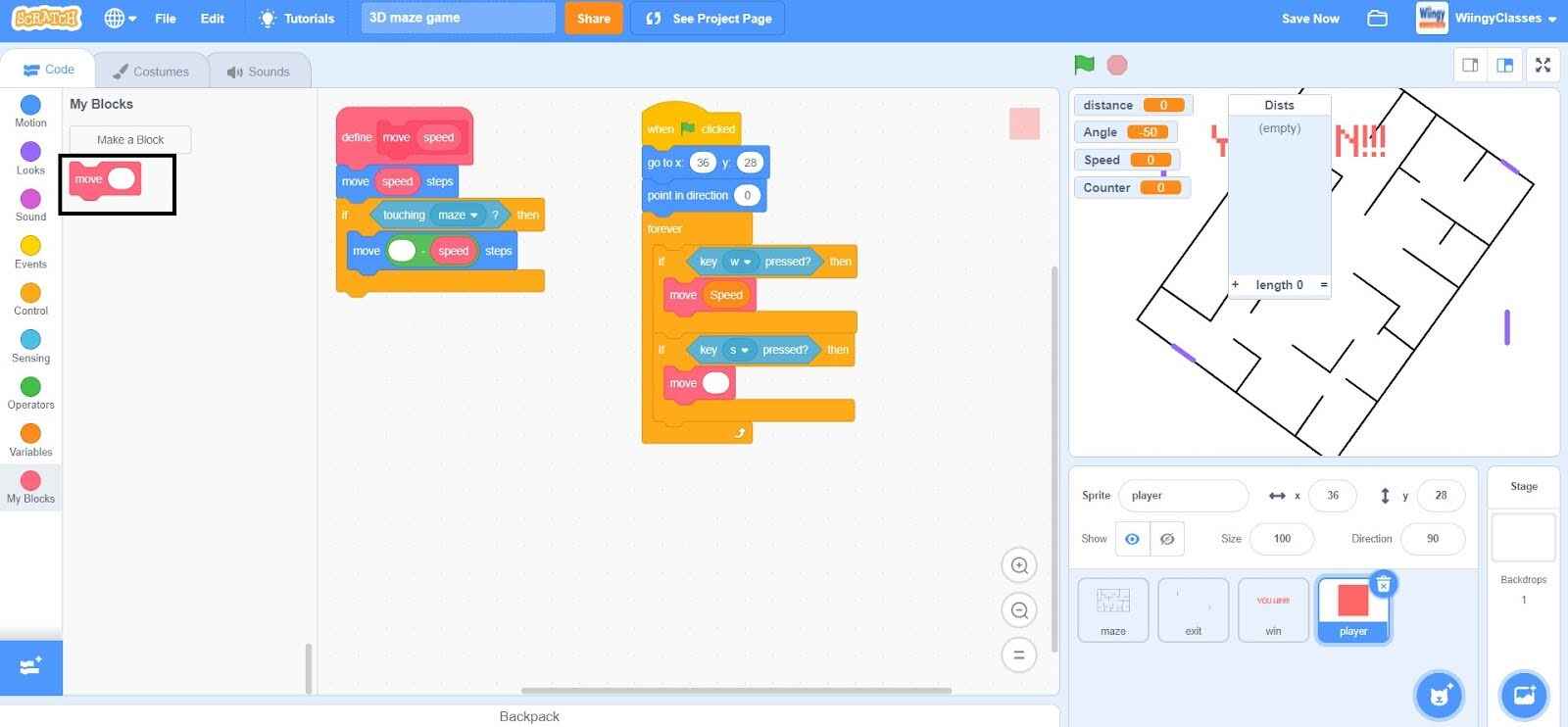The image size is (1568, 727).
Task: Click the green flag to start project
Action: (1084, 65)
